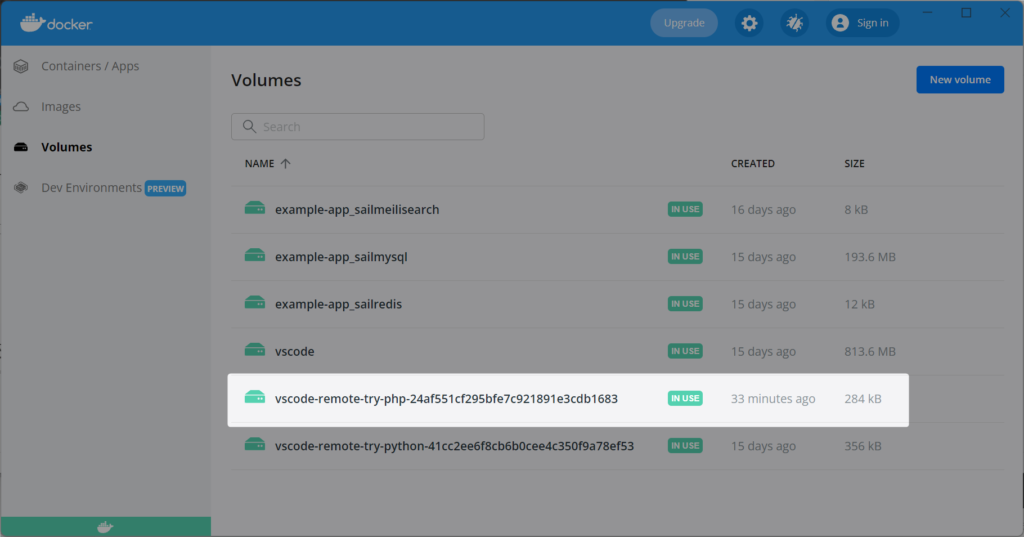Click the Upgrade button
This screenshot has height=537, width=1024.
click(684, 24)
